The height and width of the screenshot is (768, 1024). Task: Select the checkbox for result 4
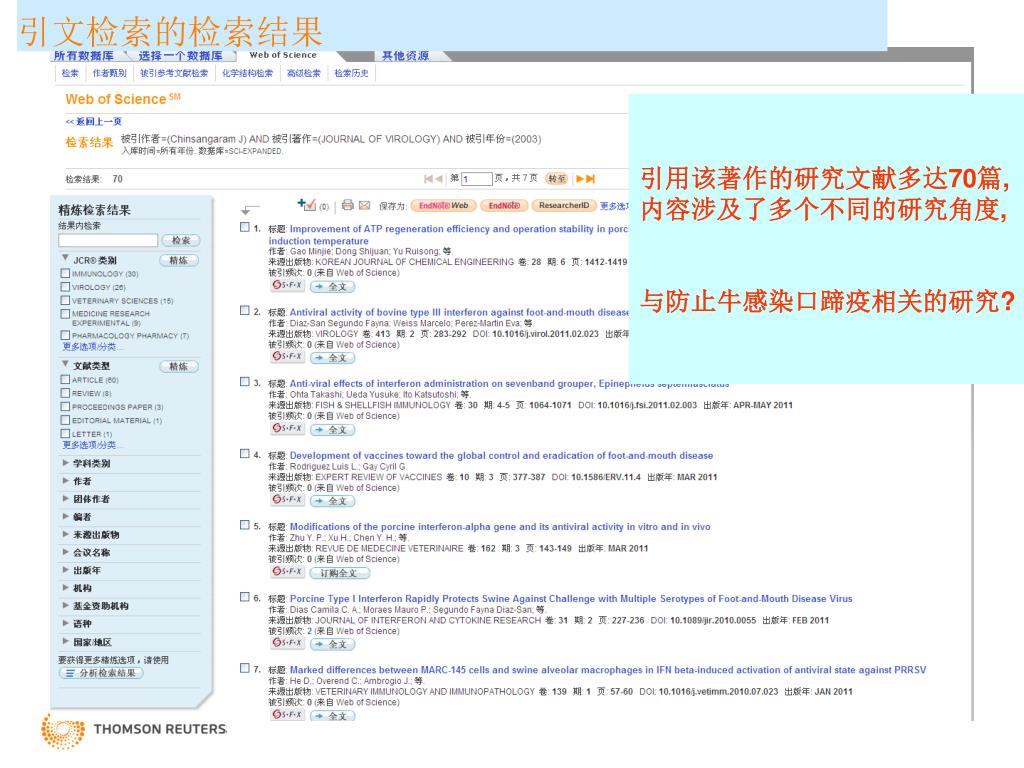tap(245, 454)
